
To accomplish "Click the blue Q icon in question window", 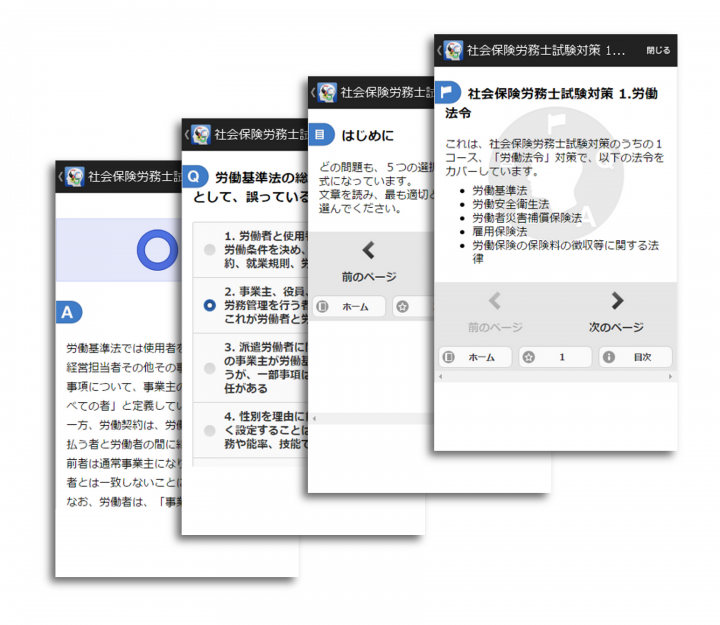I will click(195, 177).
